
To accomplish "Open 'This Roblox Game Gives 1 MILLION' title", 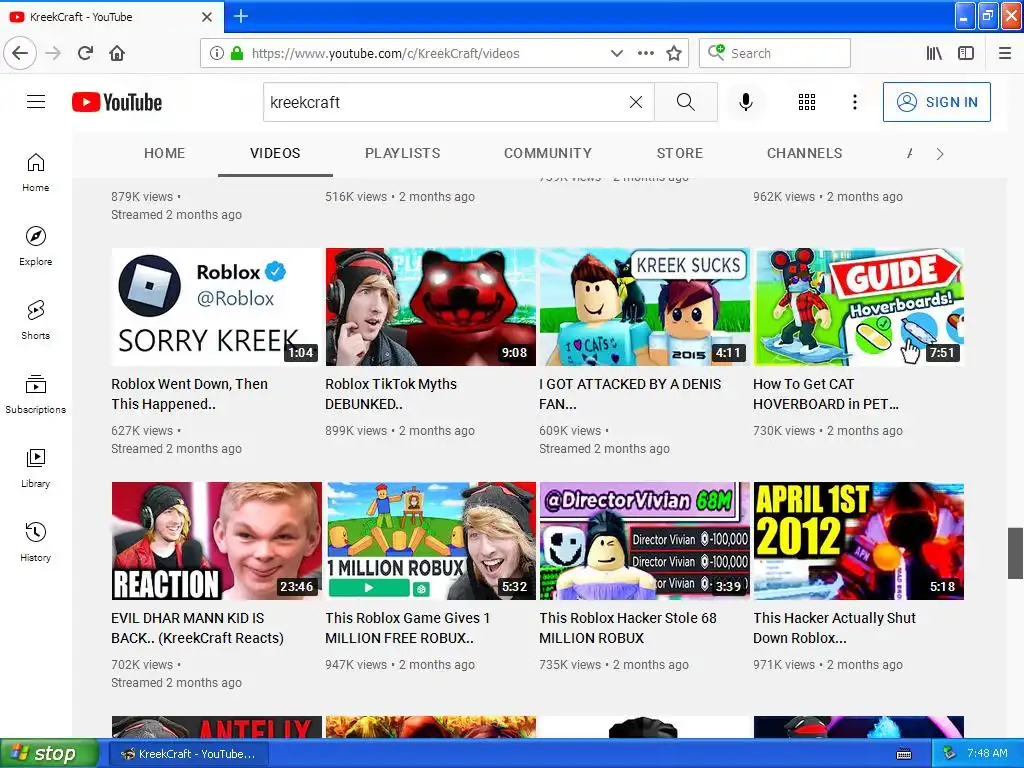I will tap(408, 628).
